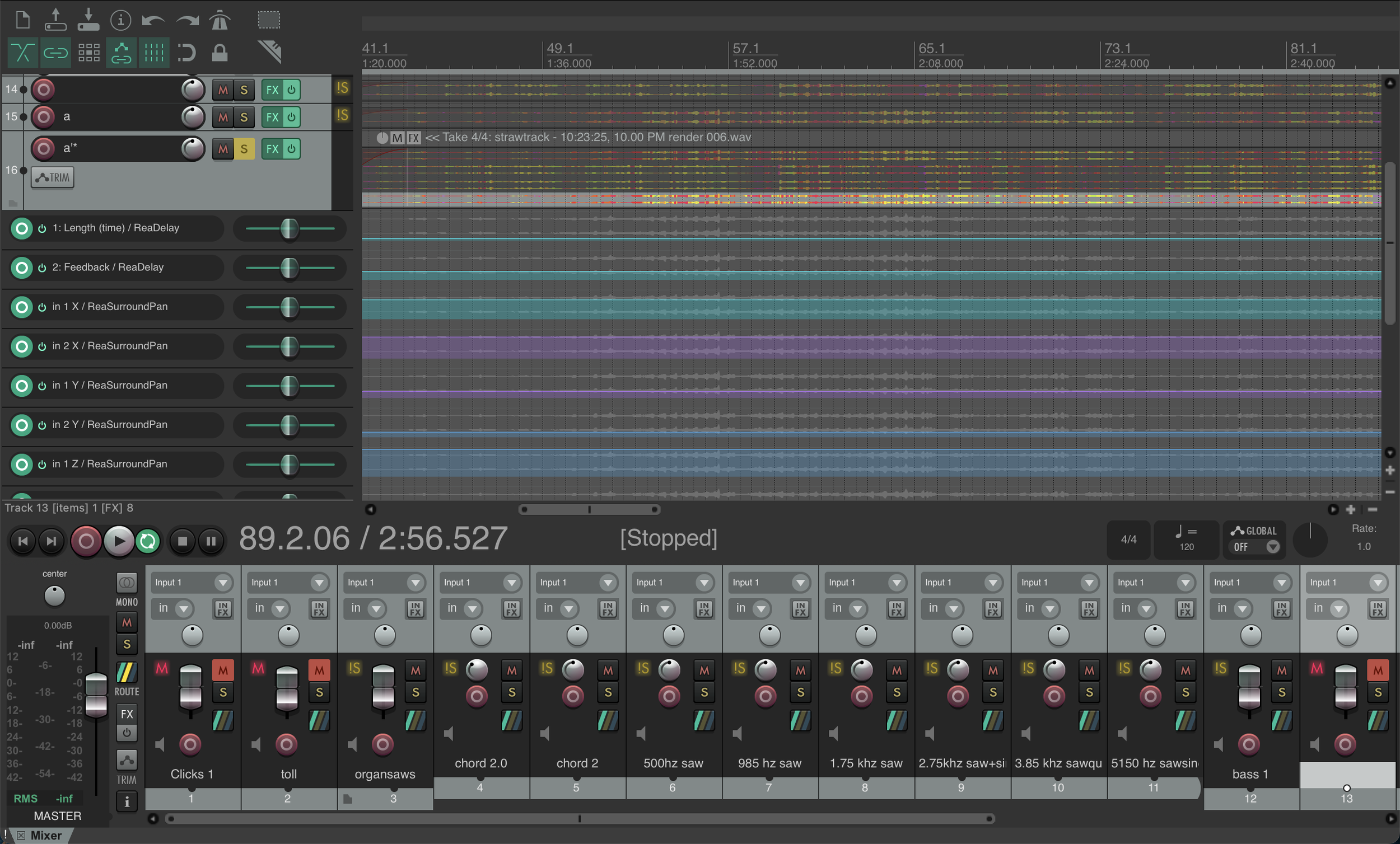Click the metronome icon in toolbar
The image size is (1400, 844).
[220, 21]
